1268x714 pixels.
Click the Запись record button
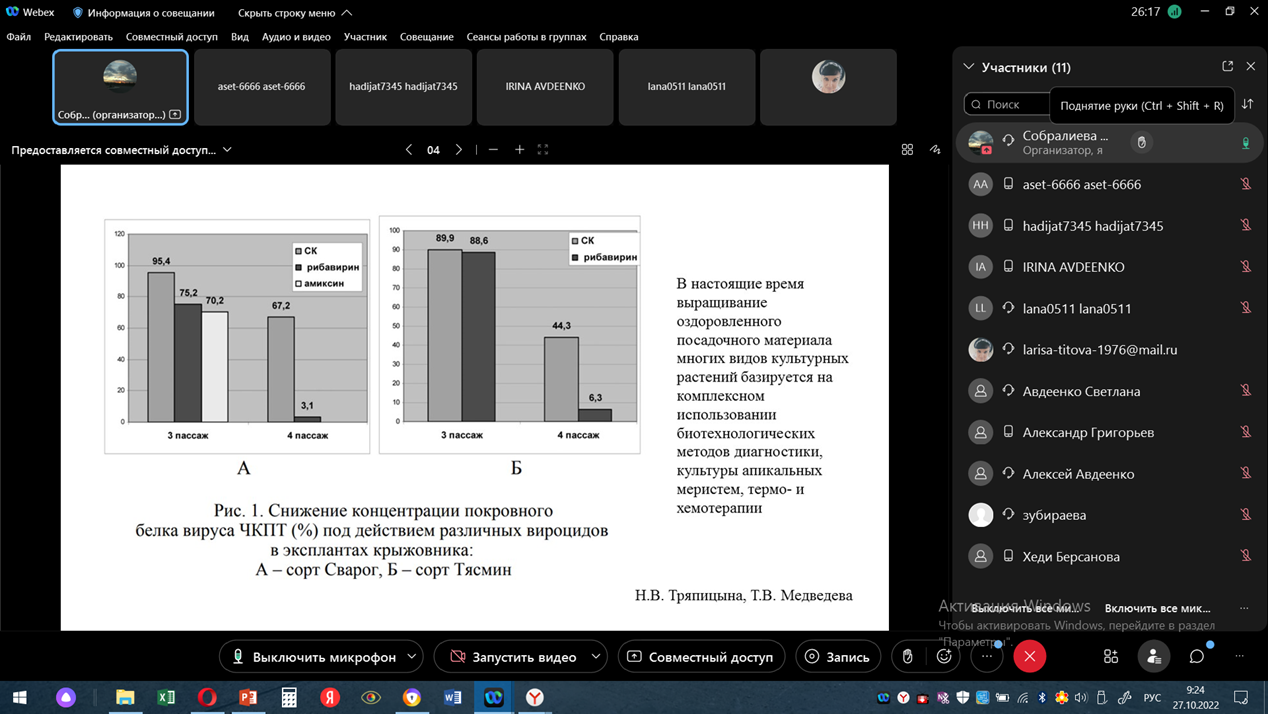pyautogui.click(x=838, y=657)
